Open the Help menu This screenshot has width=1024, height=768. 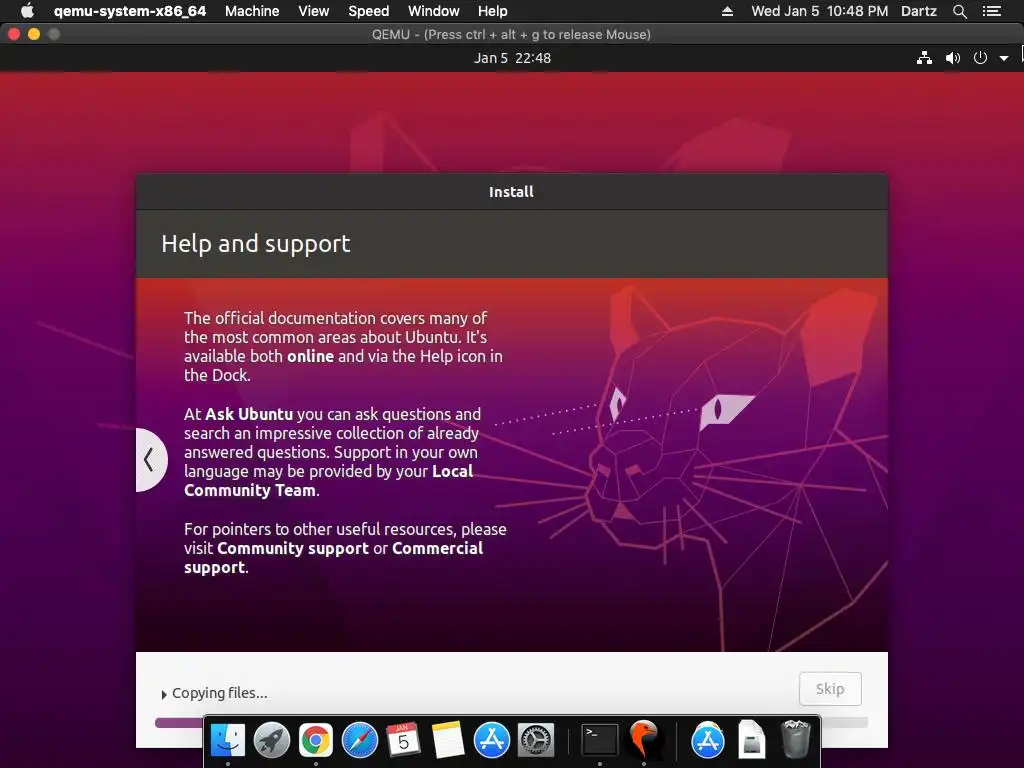coord(492,11)
